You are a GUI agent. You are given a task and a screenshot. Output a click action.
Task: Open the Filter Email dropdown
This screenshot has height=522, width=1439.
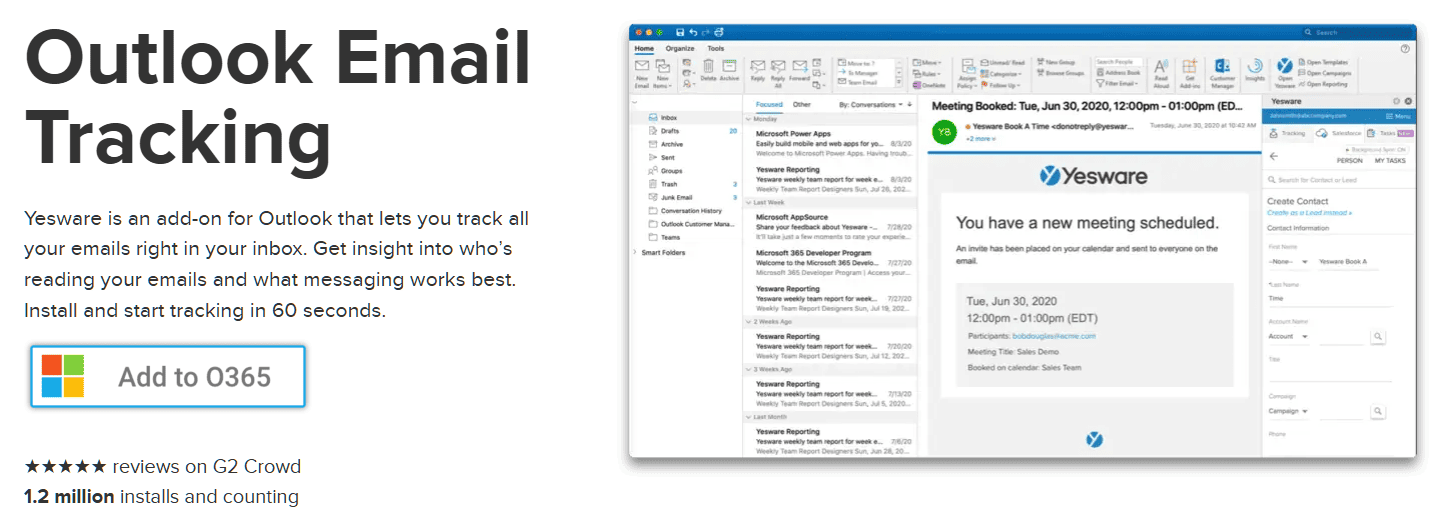click(1119, 84)
